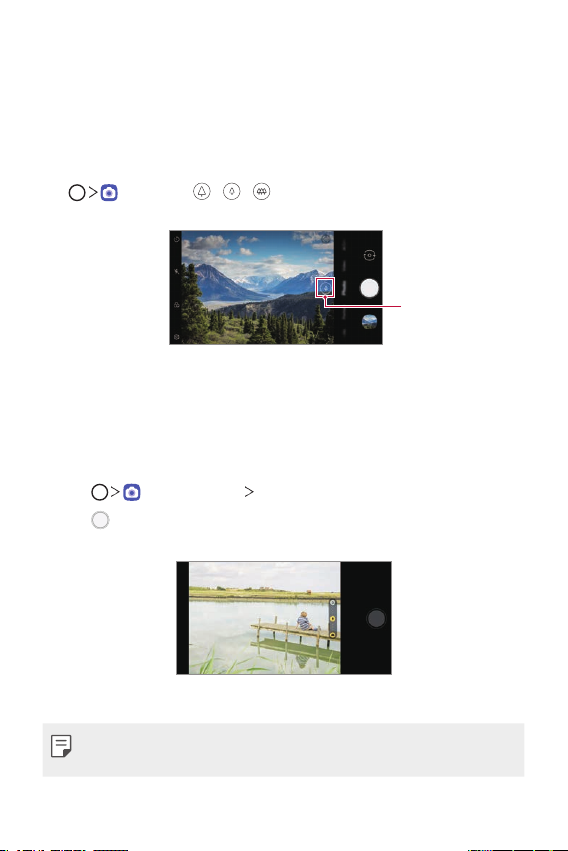
Task: Select the highlighted lens switch icon
Action: click(x=325, y=287)
